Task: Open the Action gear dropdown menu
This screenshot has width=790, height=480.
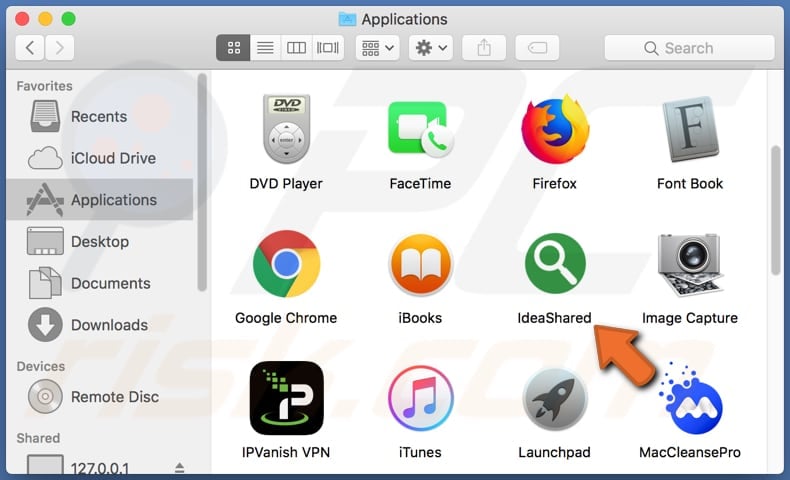Action: coord(431,48)
